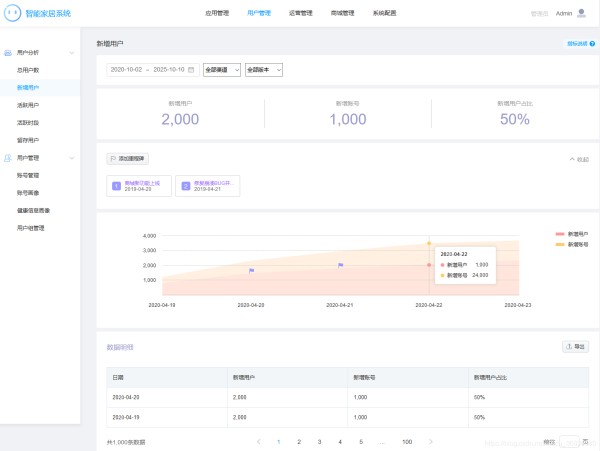The width and height of the screenshot is (600, 451).
Task: Collapse milestone panel via 收起
Action: click(579, 159)
